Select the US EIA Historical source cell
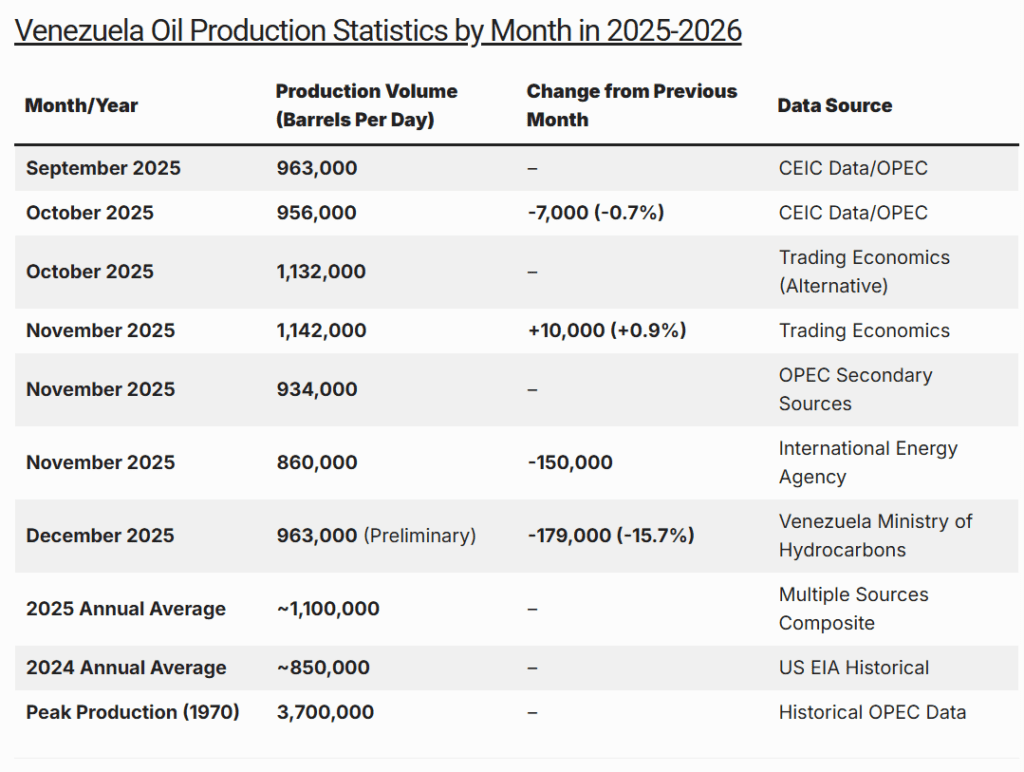The width and height of the screenshot is (1024, 772). point(854,668)
